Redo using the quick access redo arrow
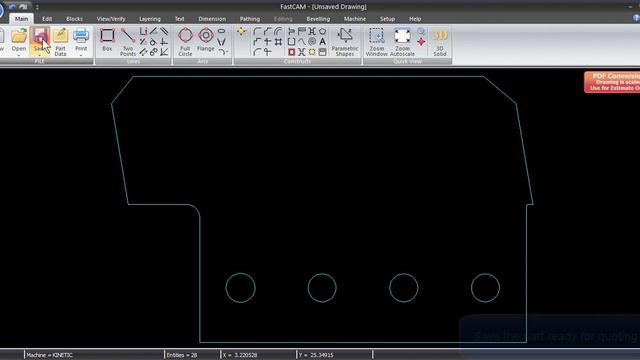Screen dimensions: 640x360 click(x=23, y=7)
